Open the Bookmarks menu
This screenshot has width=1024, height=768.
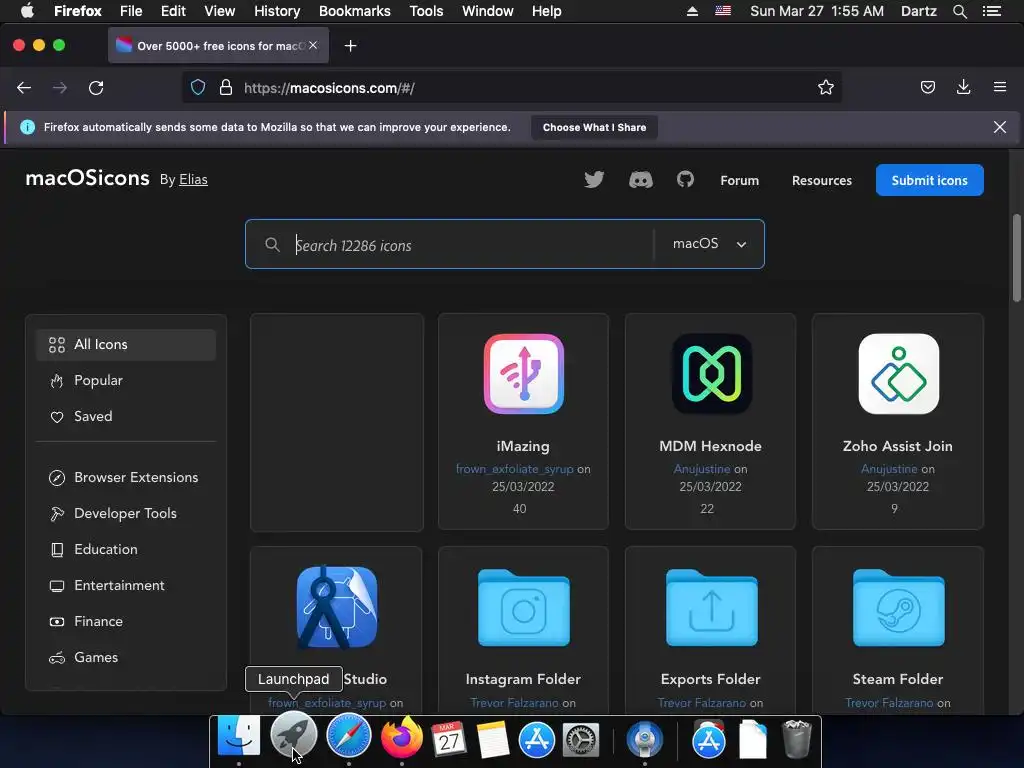click(x=355, y=11)
